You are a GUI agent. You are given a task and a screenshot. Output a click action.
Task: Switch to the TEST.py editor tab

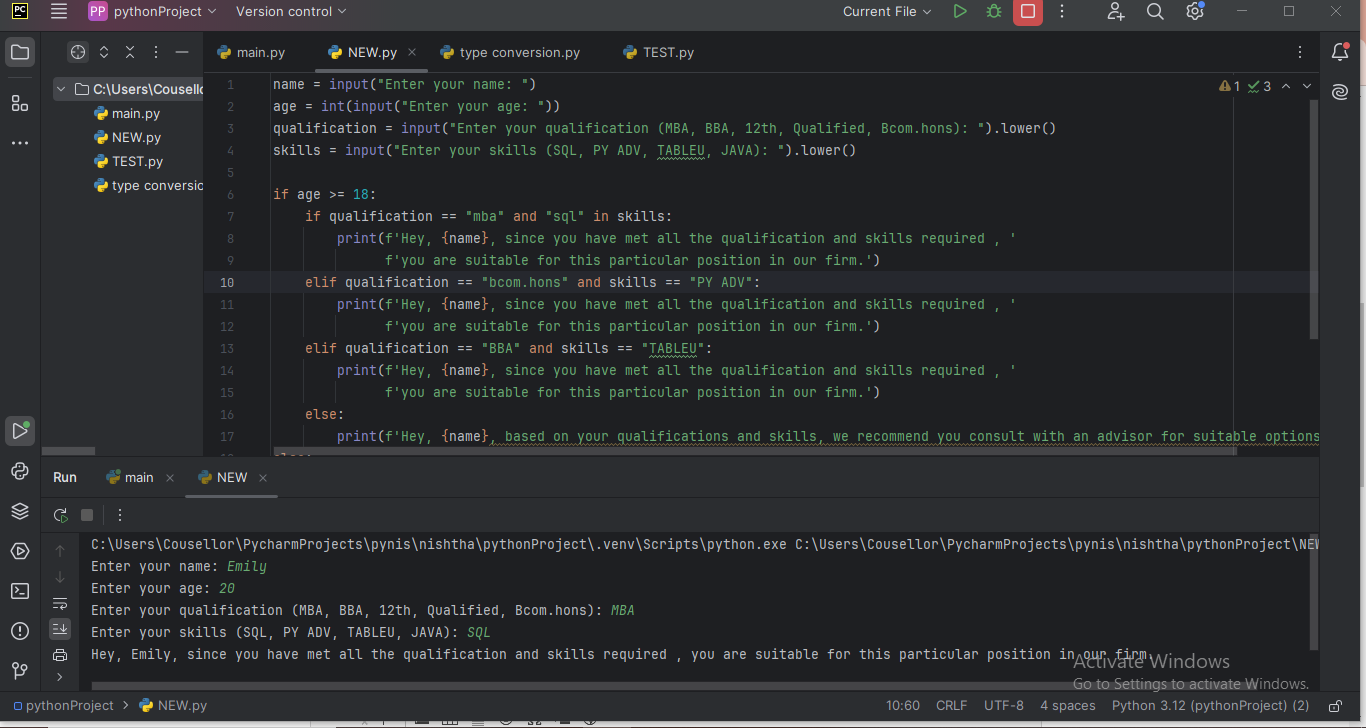click(x=658, y=52)
